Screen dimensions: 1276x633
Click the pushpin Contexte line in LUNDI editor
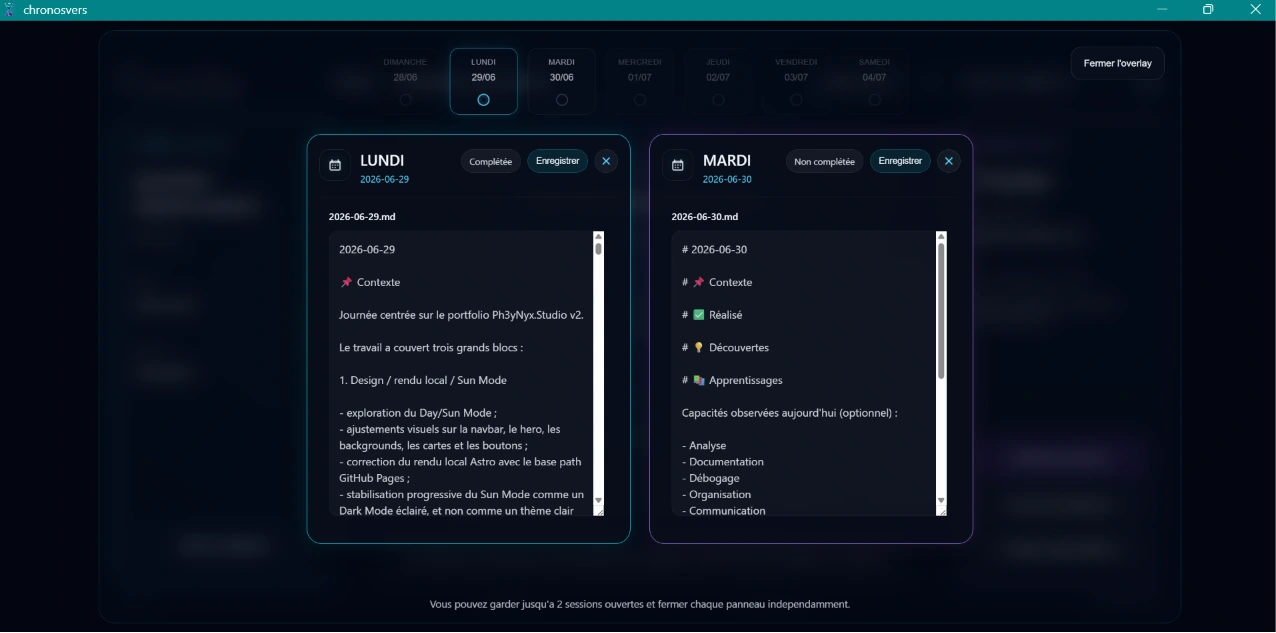370,282
